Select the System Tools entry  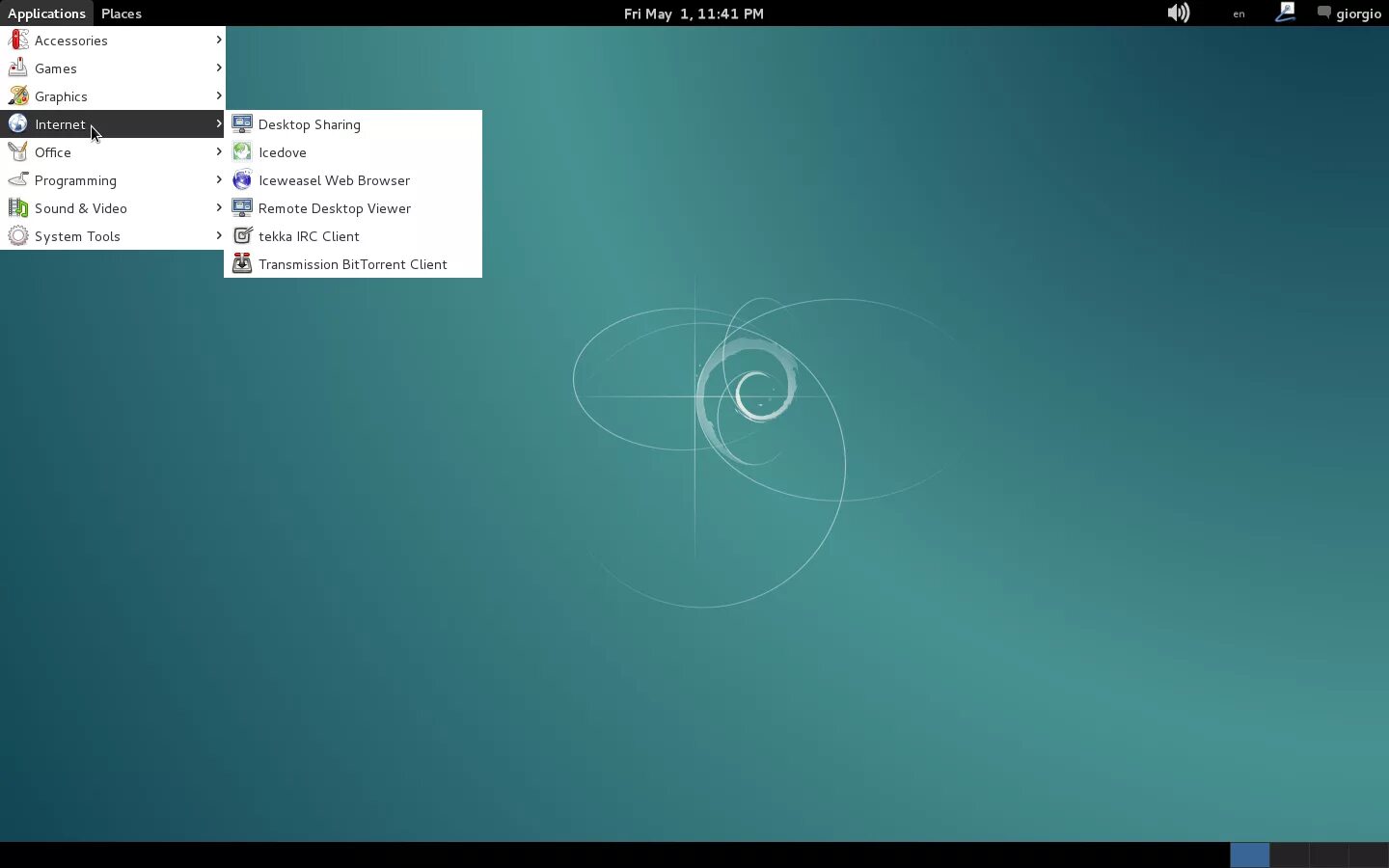click(x=113, y=235)
